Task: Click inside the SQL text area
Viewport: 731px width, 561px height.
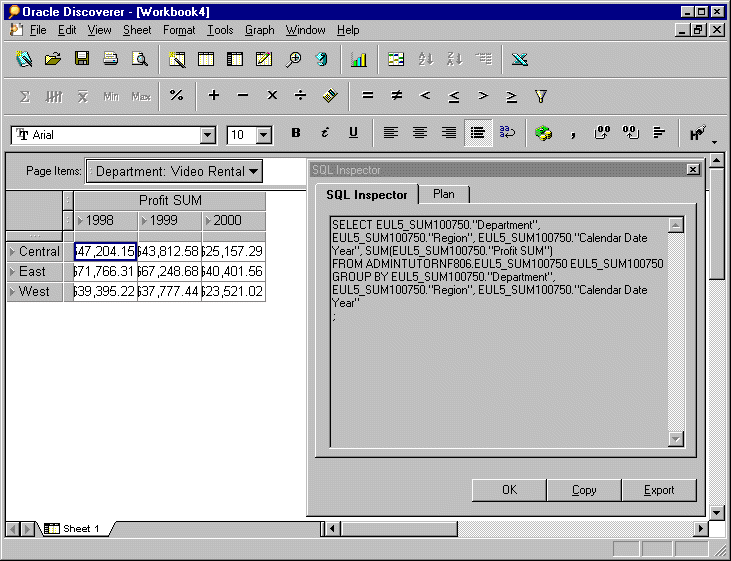Action: pyautogui.click(x=499, y=332)
